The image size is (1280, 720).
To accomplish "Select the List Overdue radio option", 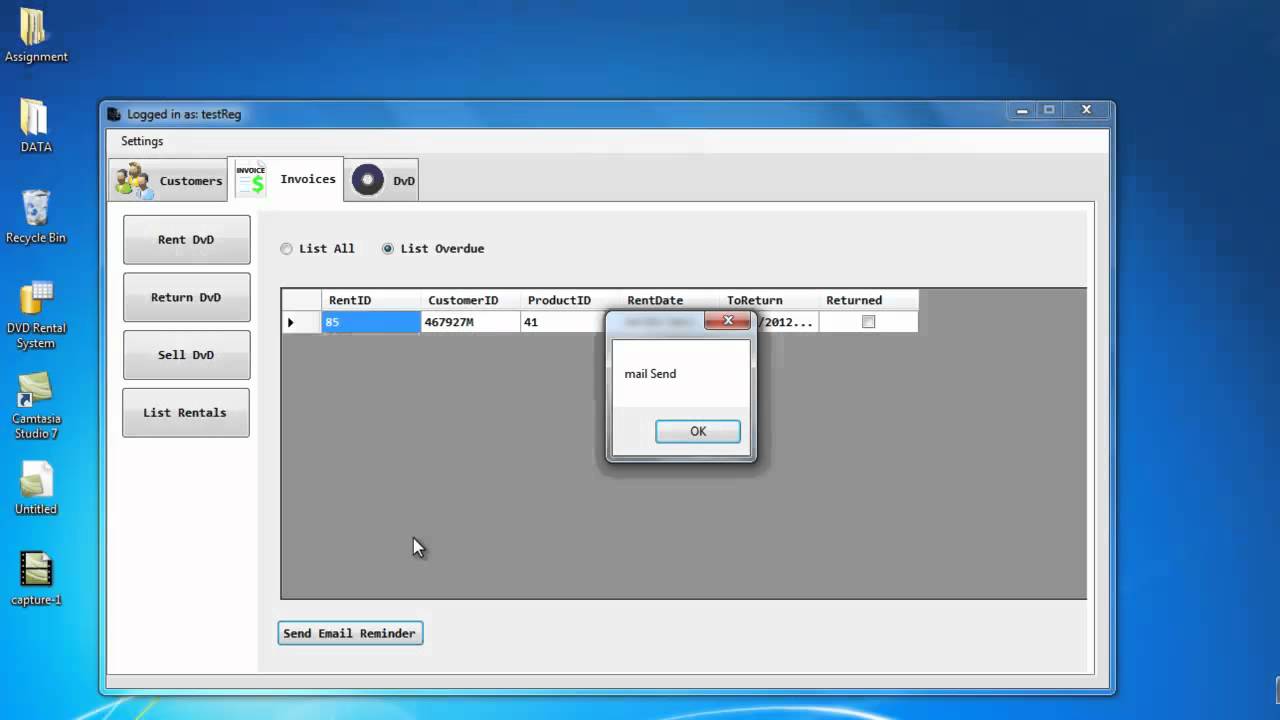I will click(433, 249).
